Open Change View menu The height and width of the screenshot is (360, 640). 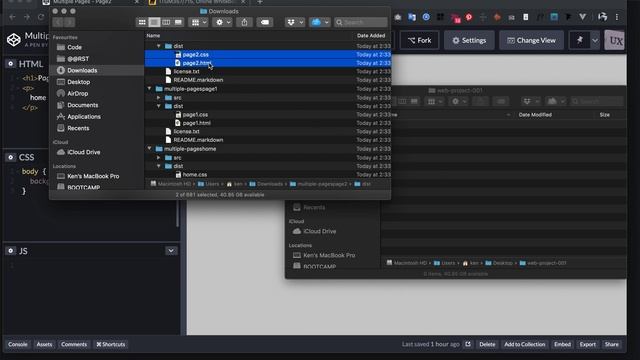(x=531, y=40)
